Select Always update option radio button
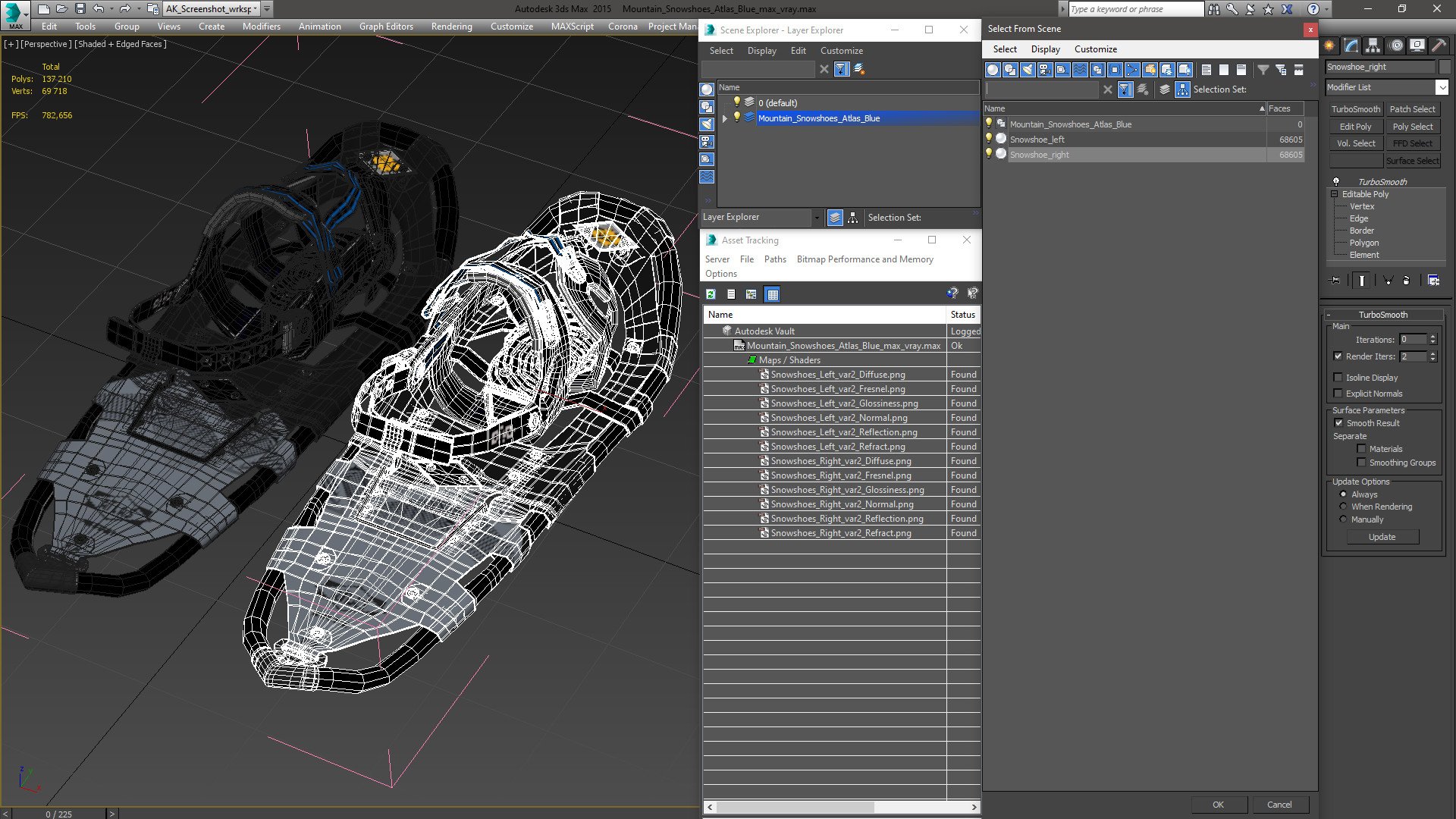Image resolution: width=1456 pixels, height=819 pixels. pyautogui.click(x=1343, y=494)
